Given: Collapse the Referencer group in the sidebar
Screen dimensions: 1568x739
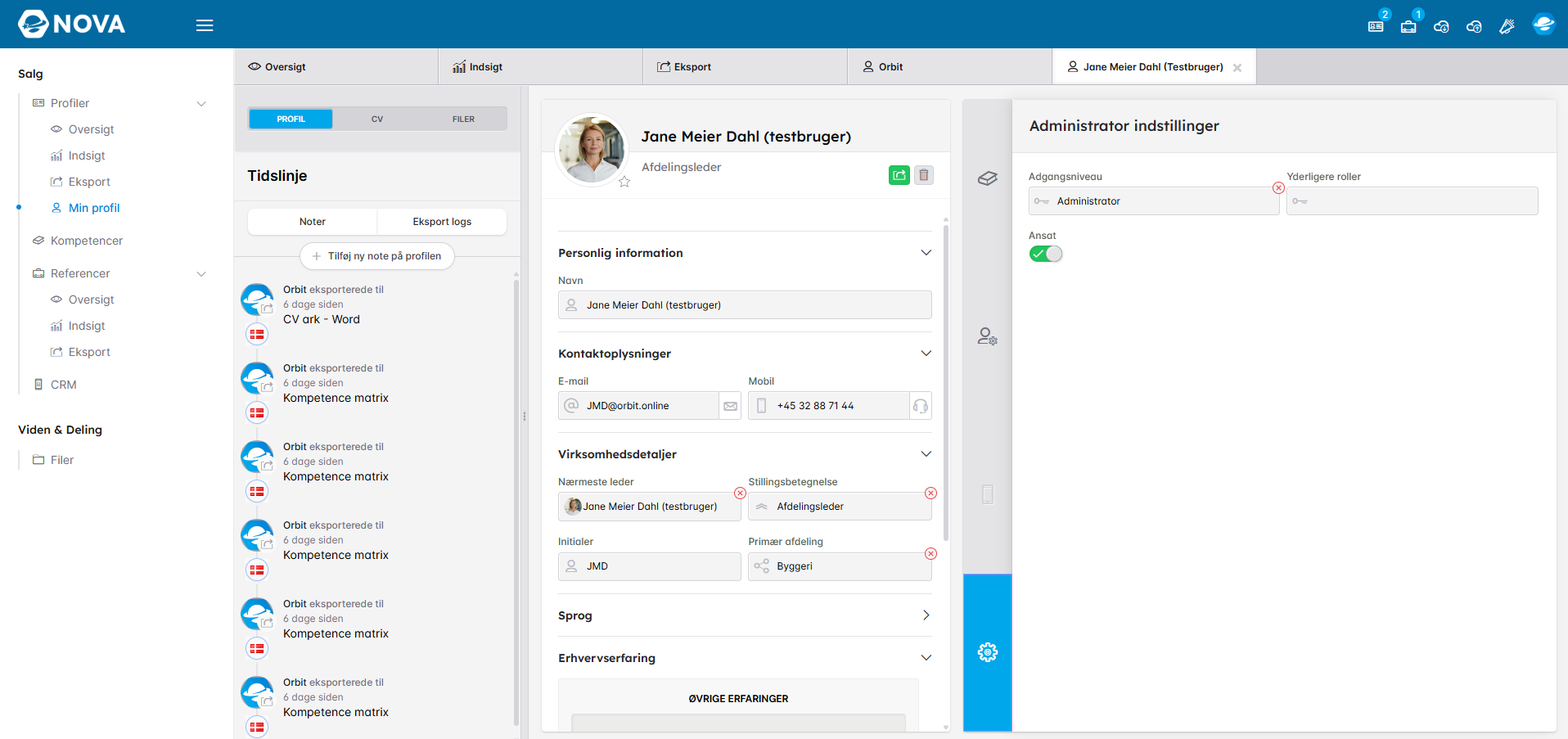Looking at the screenshot, I should coord(201,274).
